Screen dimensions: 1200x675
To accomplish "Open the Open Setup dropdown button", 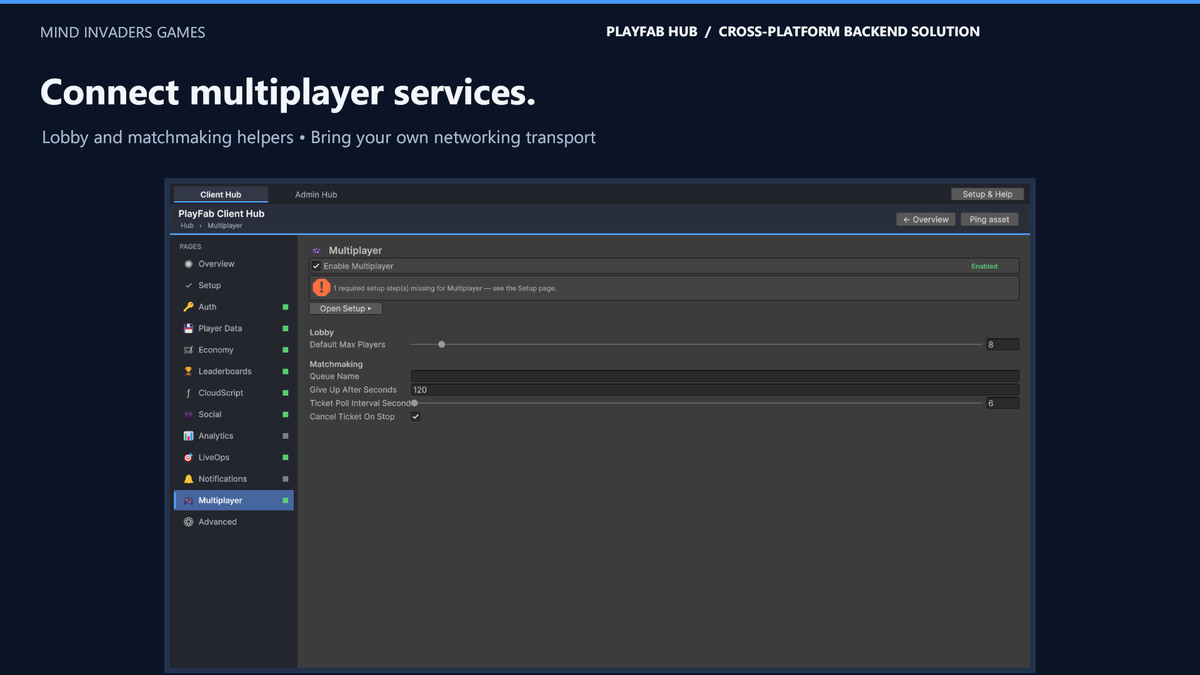I will pos(345,309).
